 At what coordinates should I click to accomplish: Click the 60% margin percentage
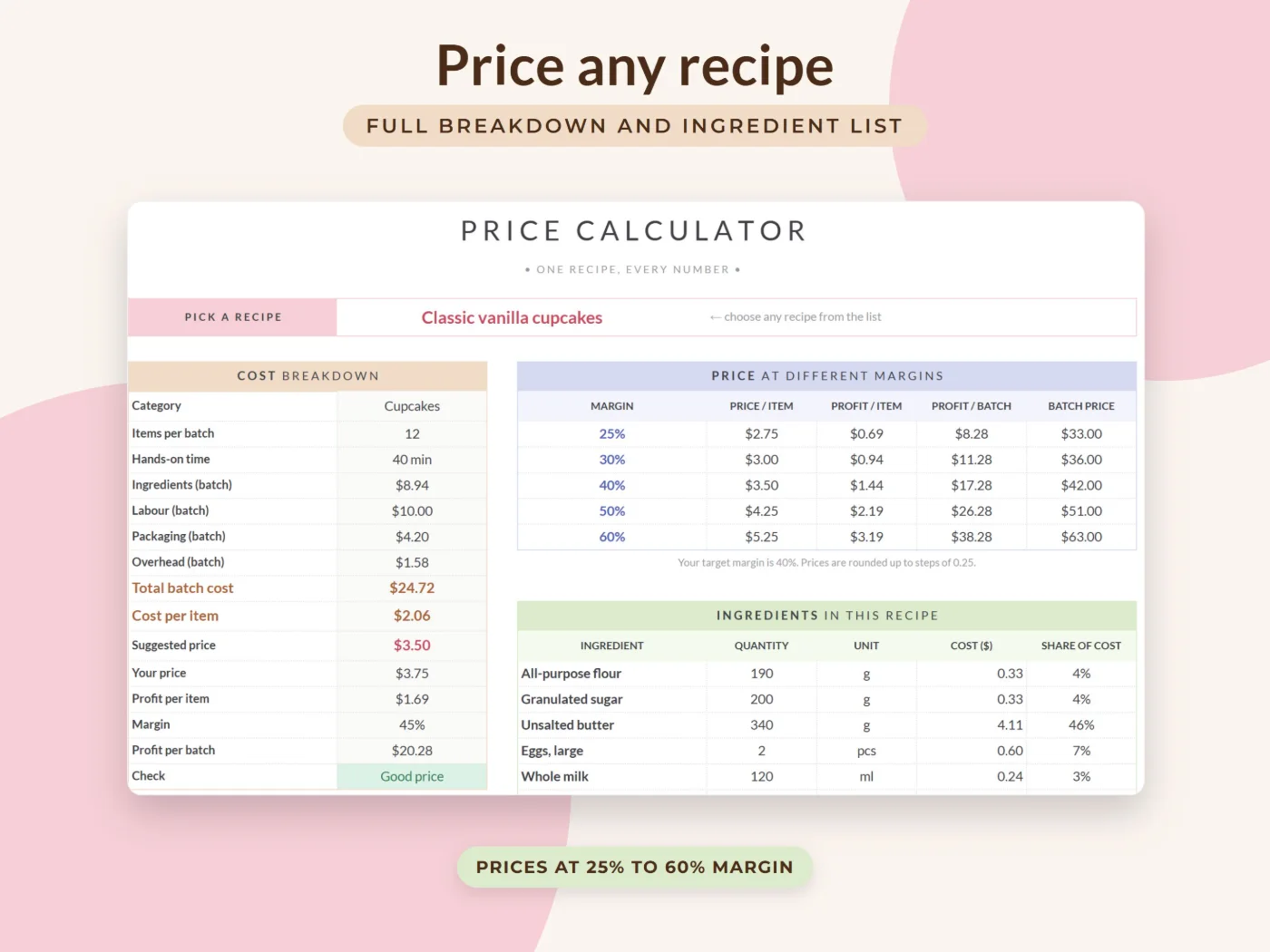tap(612, 537)
